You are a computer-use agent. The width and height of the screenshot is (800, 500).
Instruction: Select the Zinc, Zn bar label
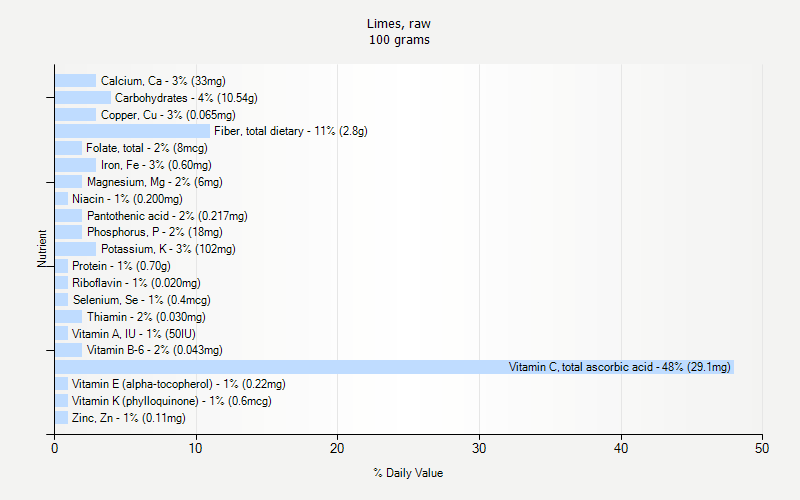(x=128, y=418)
